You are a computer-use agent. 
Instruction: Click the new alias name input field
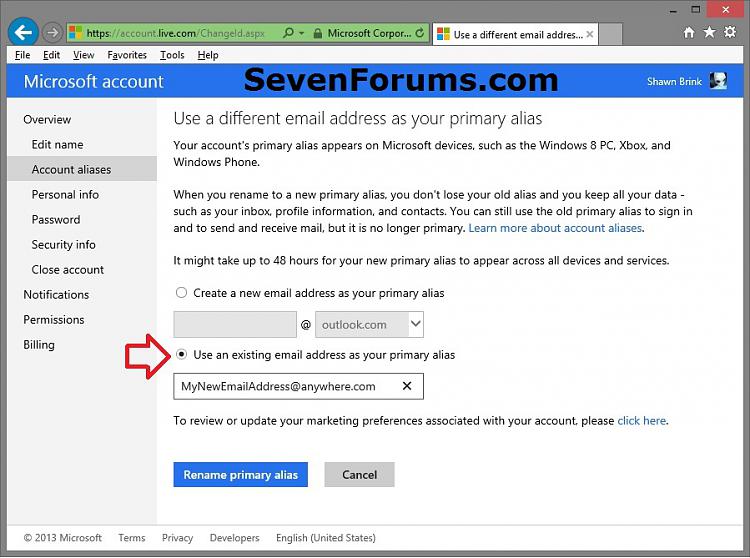point(235,324)
